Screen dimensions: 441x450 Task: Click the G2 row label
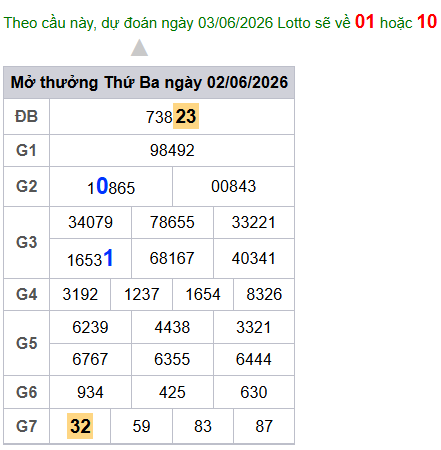[x=26, y=186]
